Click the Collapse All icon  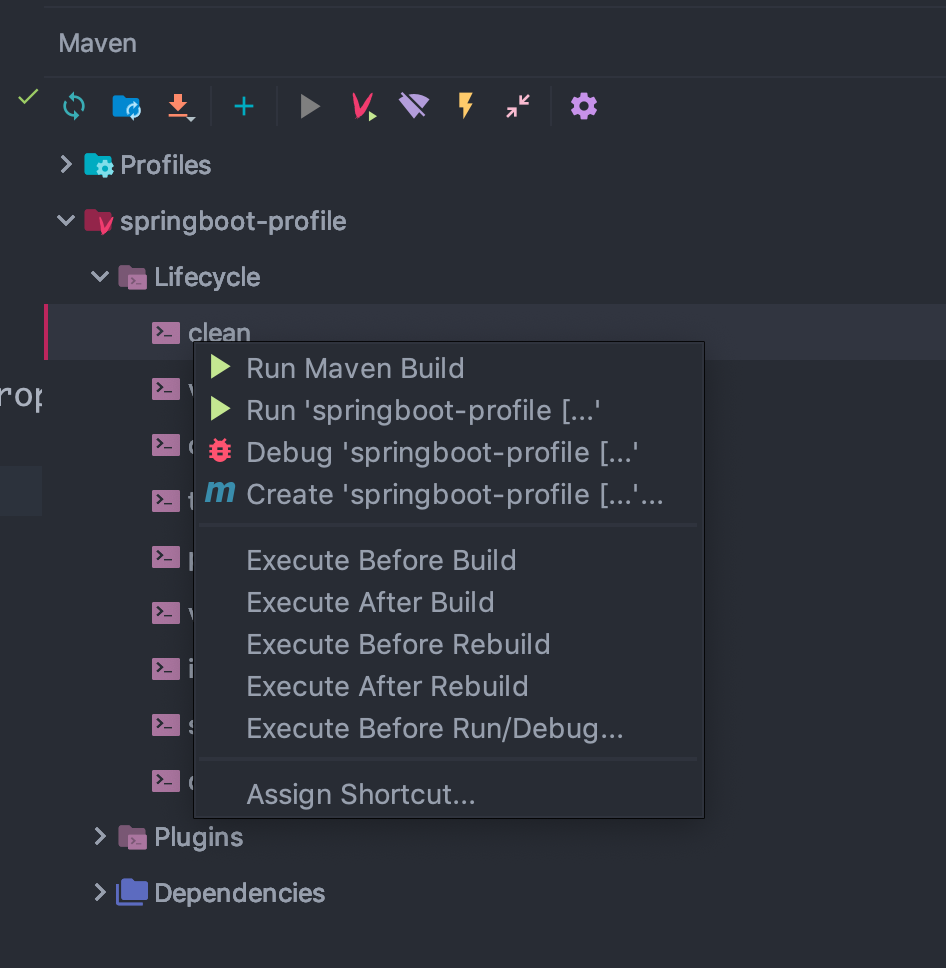coord(518,106)
